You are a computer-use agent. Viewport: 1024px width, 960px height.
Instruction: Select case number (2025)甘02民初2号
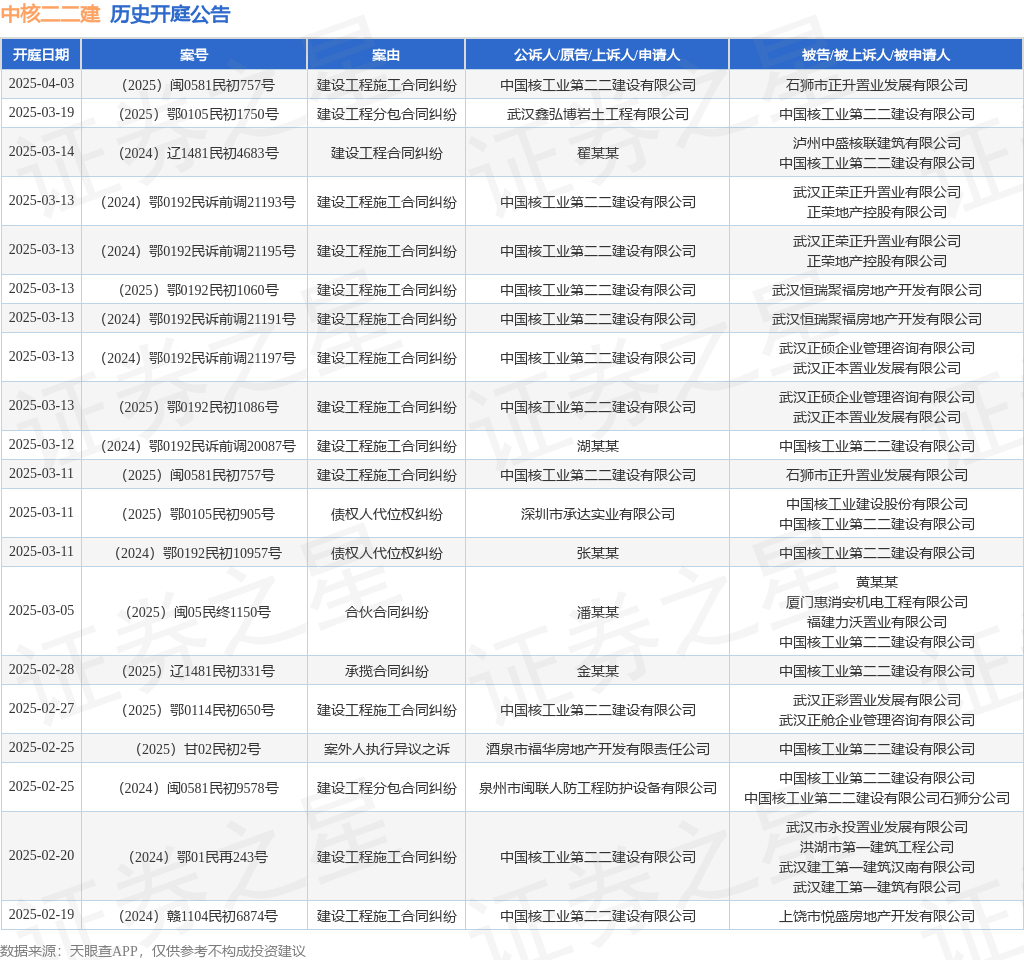coord(199,750)
